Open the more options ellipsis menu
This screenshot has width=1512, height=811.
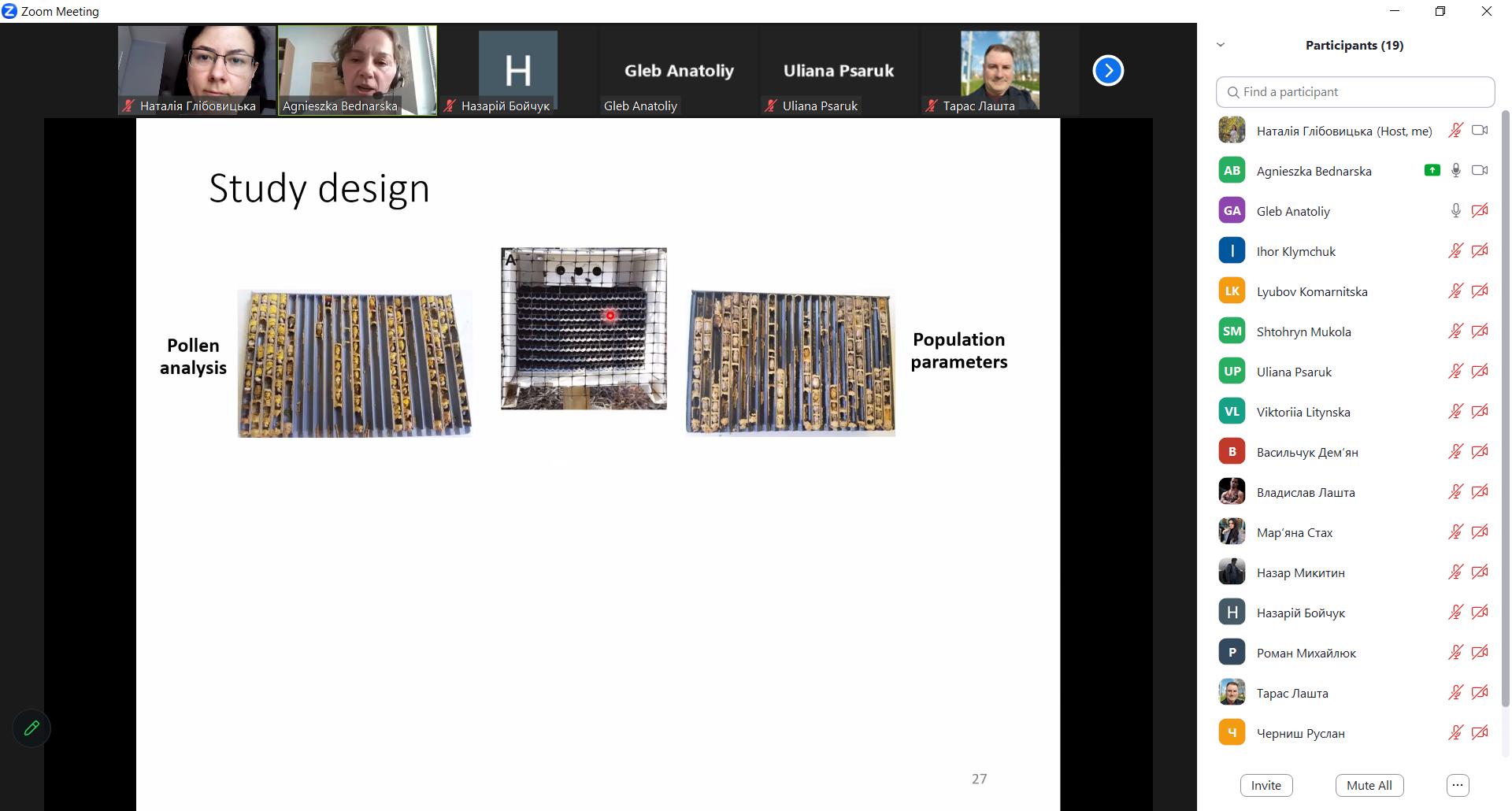click(1458, 785)
